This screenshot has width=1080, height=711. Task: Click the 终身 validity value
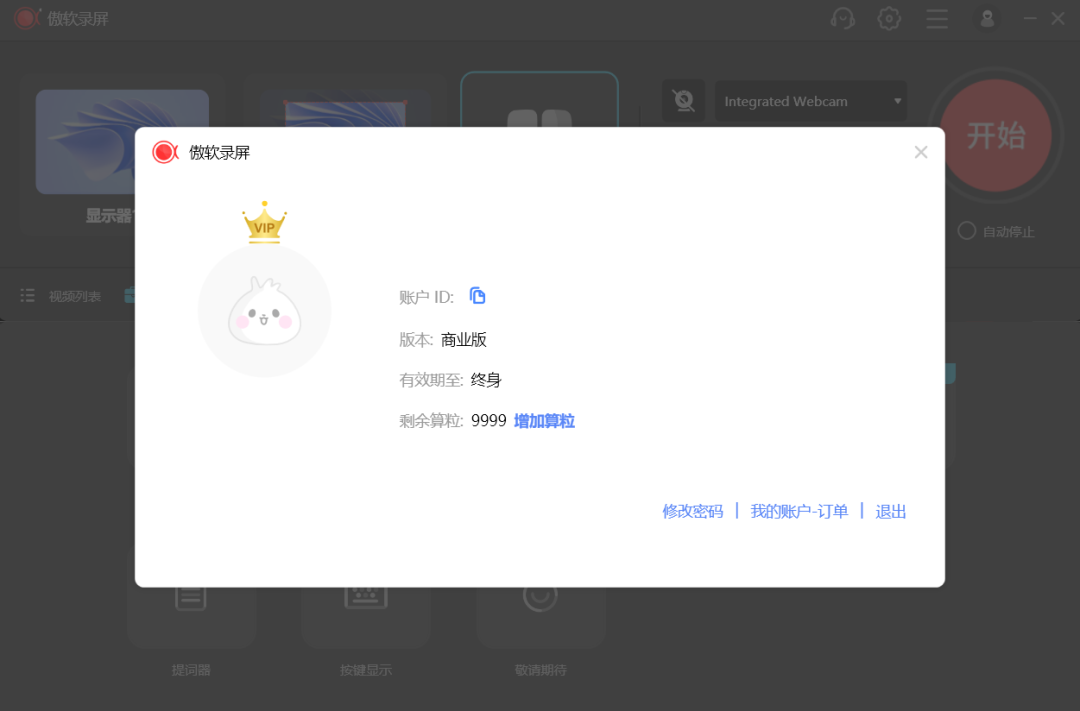pos(486,380)
